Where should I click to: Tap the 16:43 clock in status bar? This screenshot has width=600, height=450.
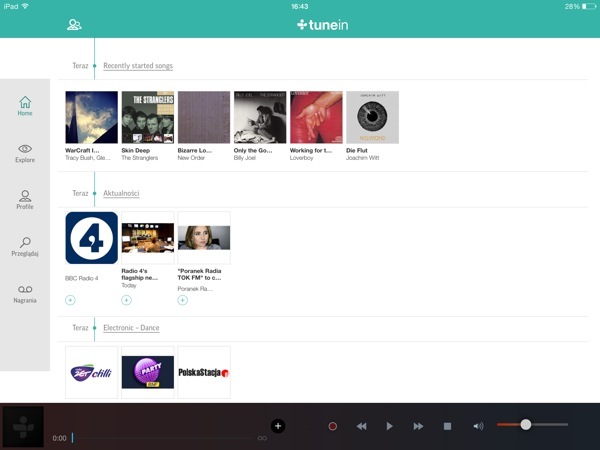tap(300, 7)
